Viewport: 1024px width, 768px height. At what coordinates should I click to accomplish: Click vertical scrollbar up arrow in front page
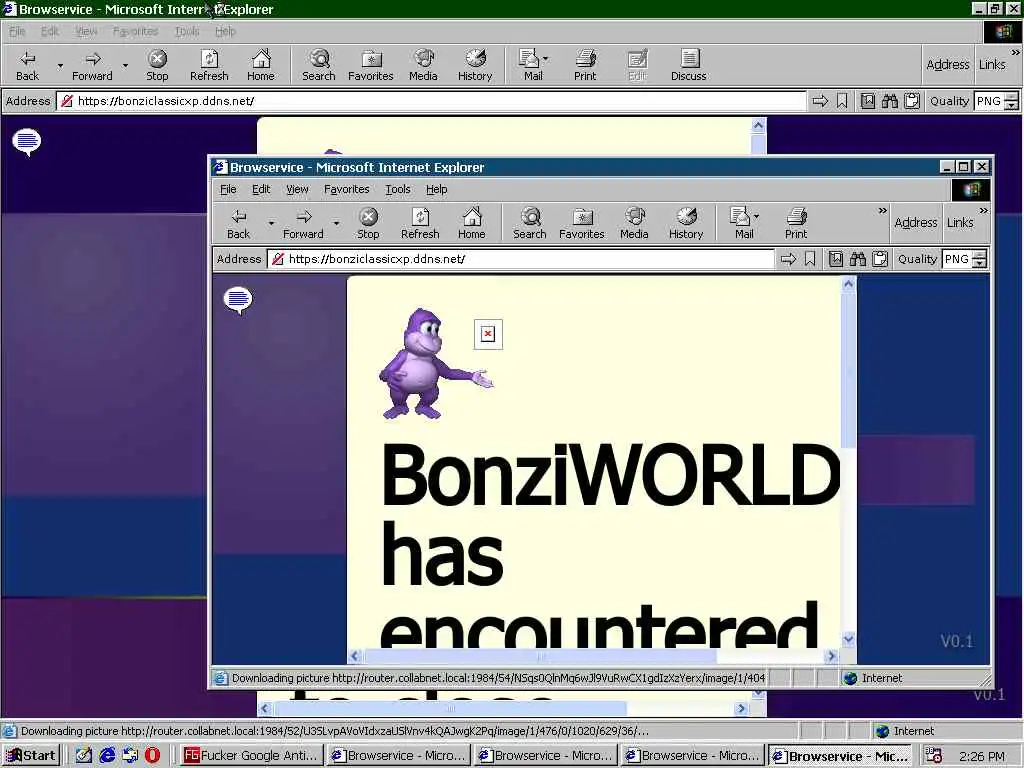pyautogui.click(x=848, y=284)
